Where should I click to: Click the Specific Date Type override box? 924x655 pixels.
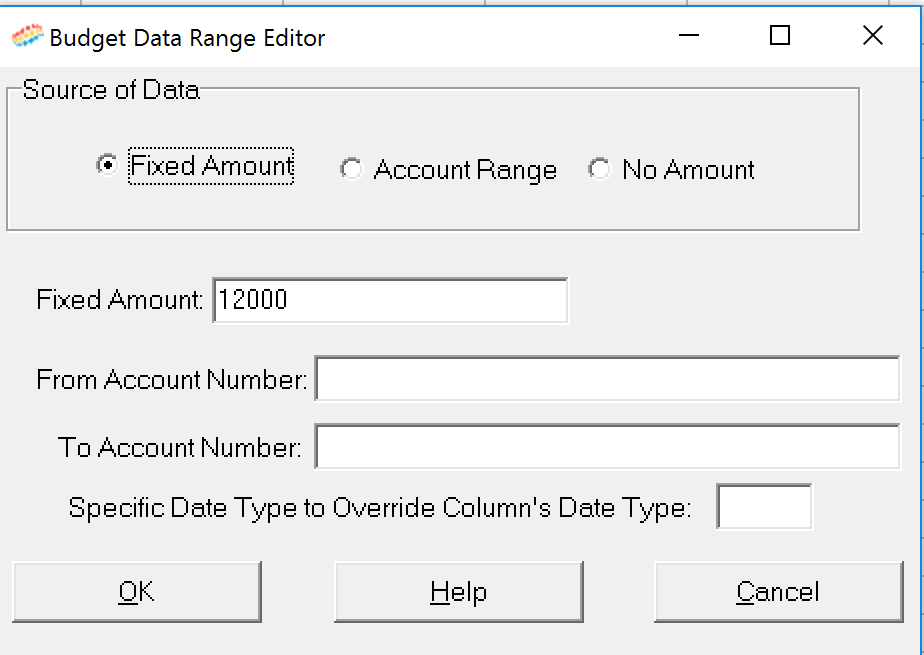764,507
